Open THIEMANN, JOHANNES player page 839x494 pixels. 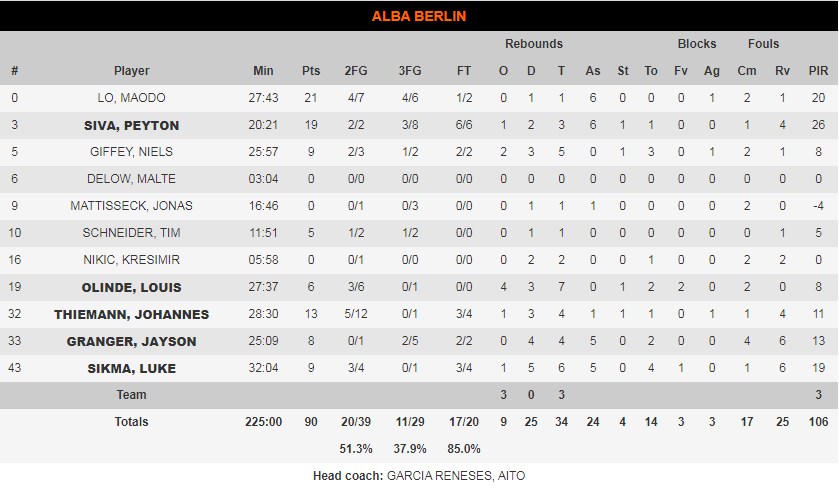pyautogui.click(x=131, y=314)
